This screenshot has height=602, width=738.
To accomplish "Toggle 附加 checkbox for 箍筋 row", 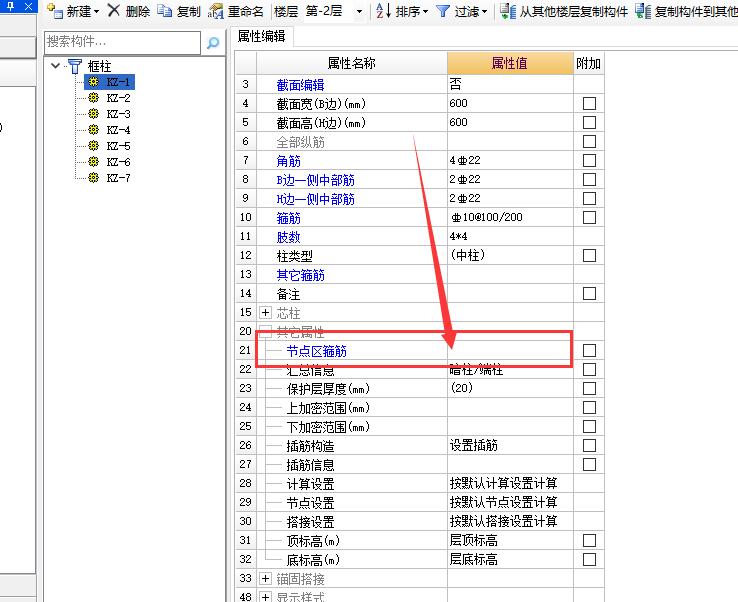I will click(x=589, y=217).
